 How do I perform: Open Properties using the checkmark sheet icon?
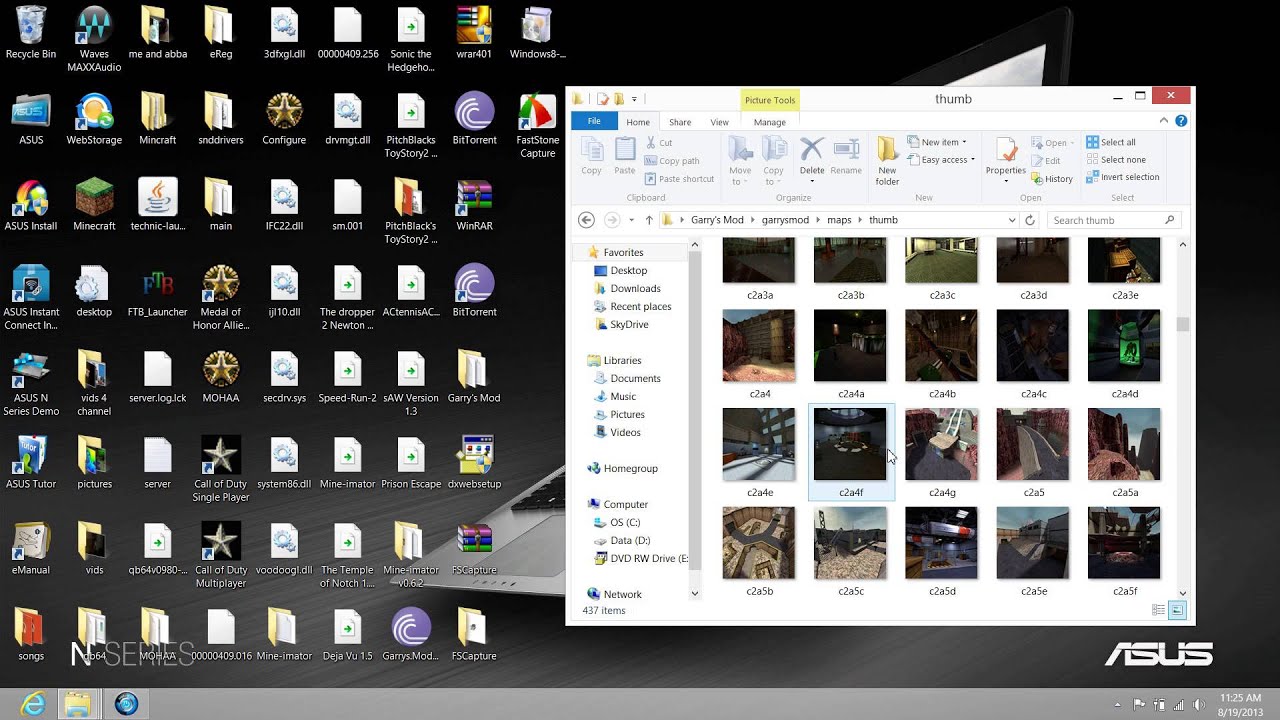(x=1006, y=150)
